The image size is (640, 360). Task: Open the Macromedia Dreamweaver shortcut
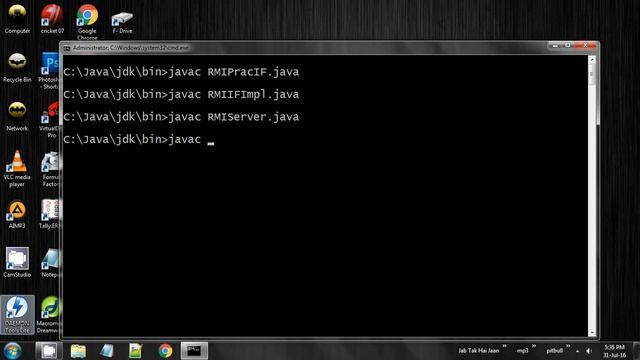[49, 314]
